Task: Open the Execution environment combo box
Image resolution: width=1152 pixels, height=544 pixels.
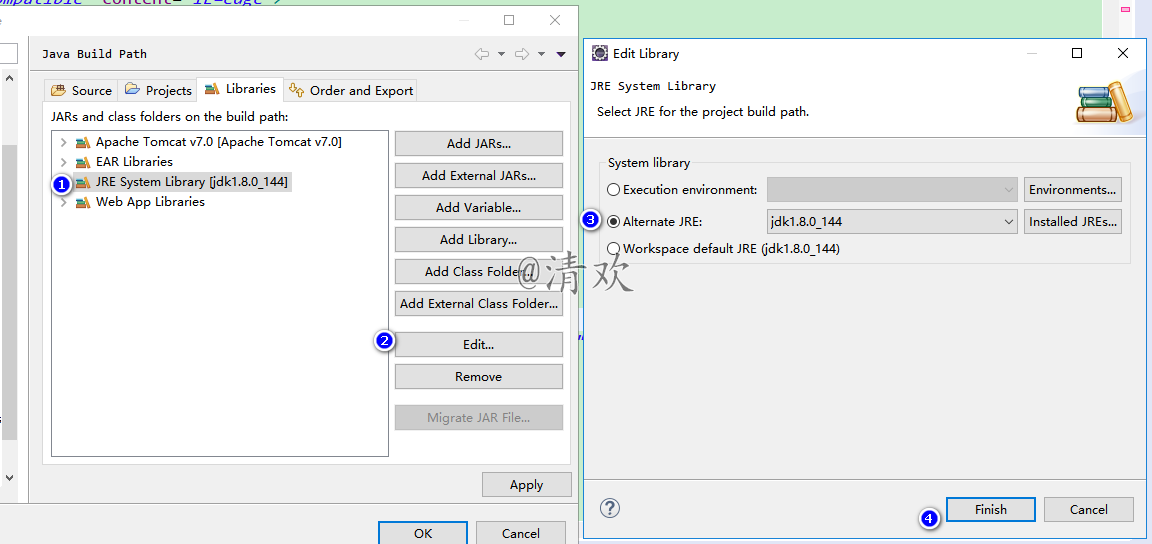Action: coord(892,190)
